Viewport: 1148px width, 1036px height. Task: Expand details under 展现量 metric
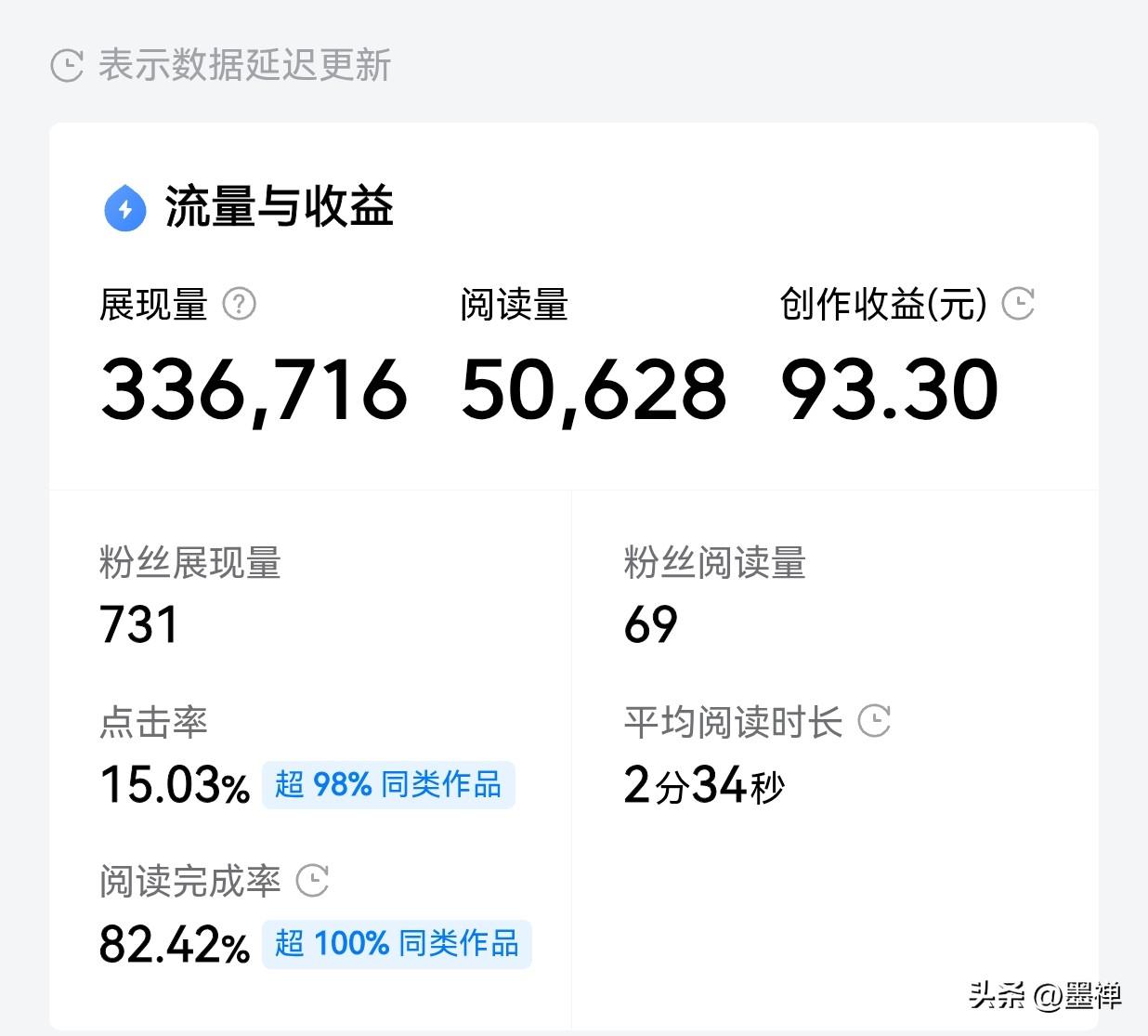point(154,304)
